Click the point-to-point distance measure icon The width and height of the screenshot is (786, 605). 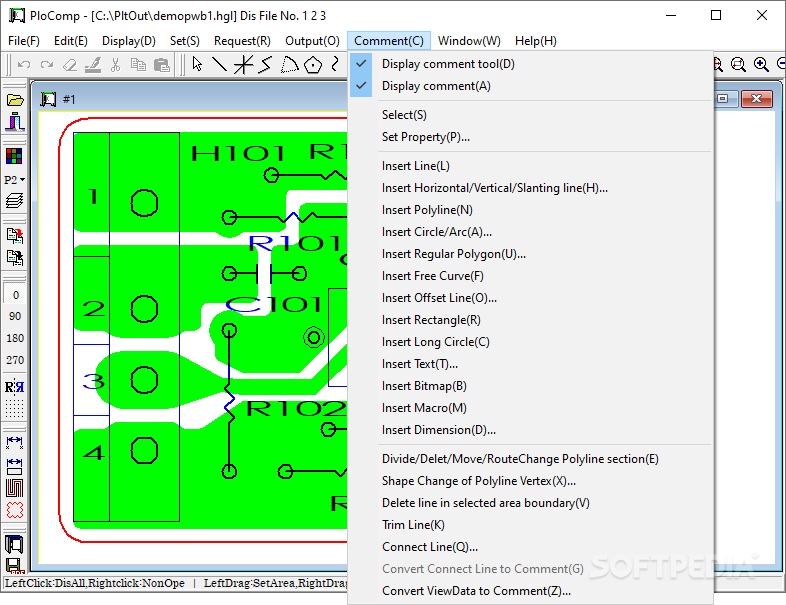15,442
